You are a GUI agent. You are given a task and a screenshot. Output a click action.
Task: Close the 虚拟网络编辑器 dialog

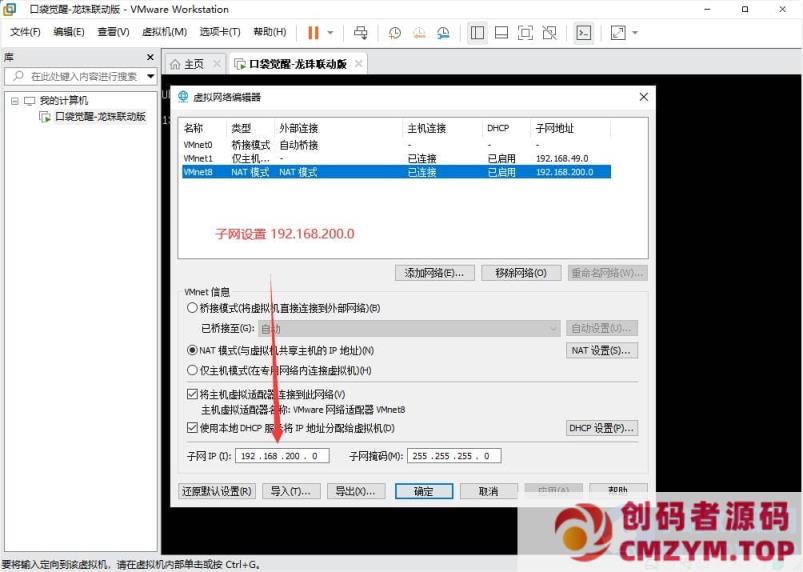(644, 97)
